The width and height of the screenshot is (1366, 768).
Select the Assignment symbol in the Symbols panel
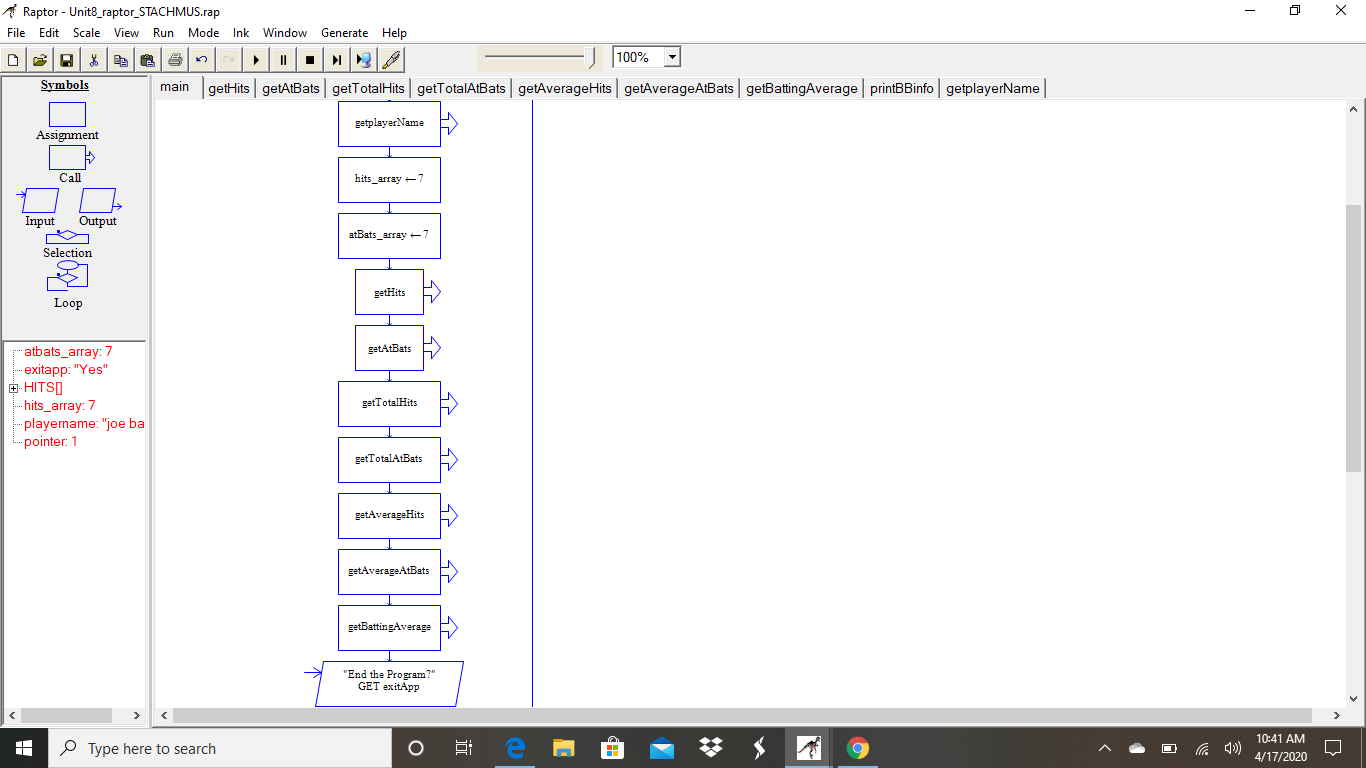67,114
